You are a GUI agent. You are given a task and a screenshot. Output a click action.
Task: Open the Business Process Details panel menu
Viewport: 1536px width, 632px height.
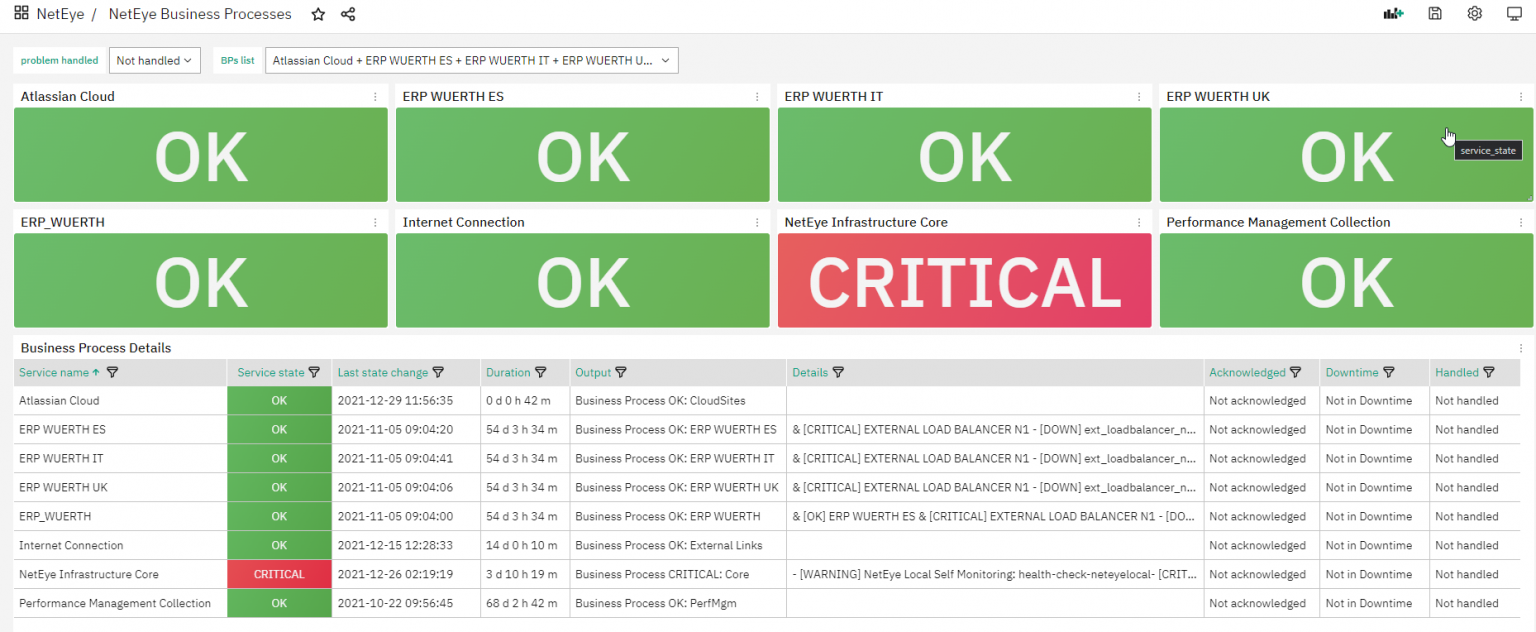[1522, 347]
